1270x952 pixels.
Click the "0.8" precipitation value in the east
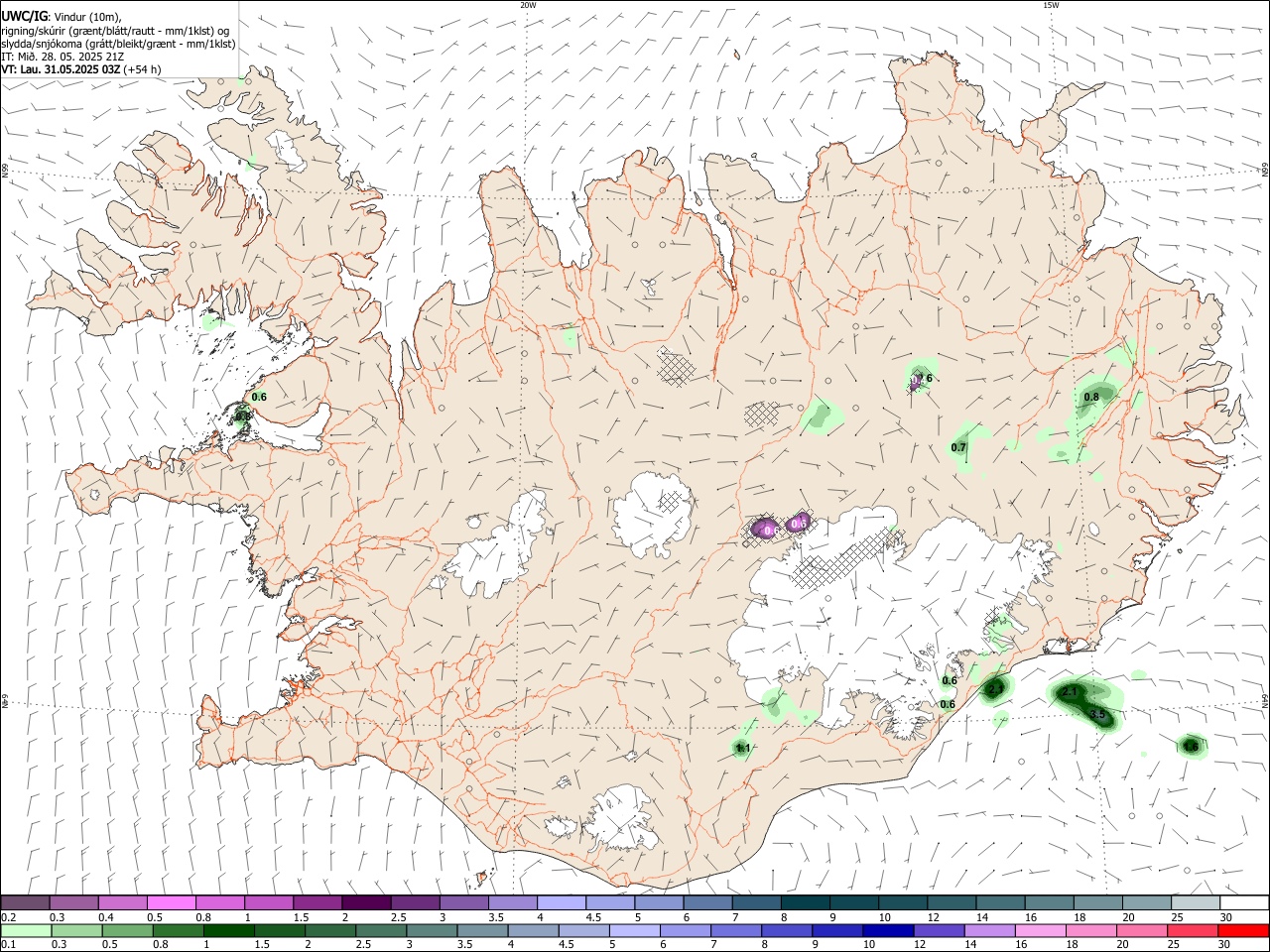click(x=1091, y=397)
